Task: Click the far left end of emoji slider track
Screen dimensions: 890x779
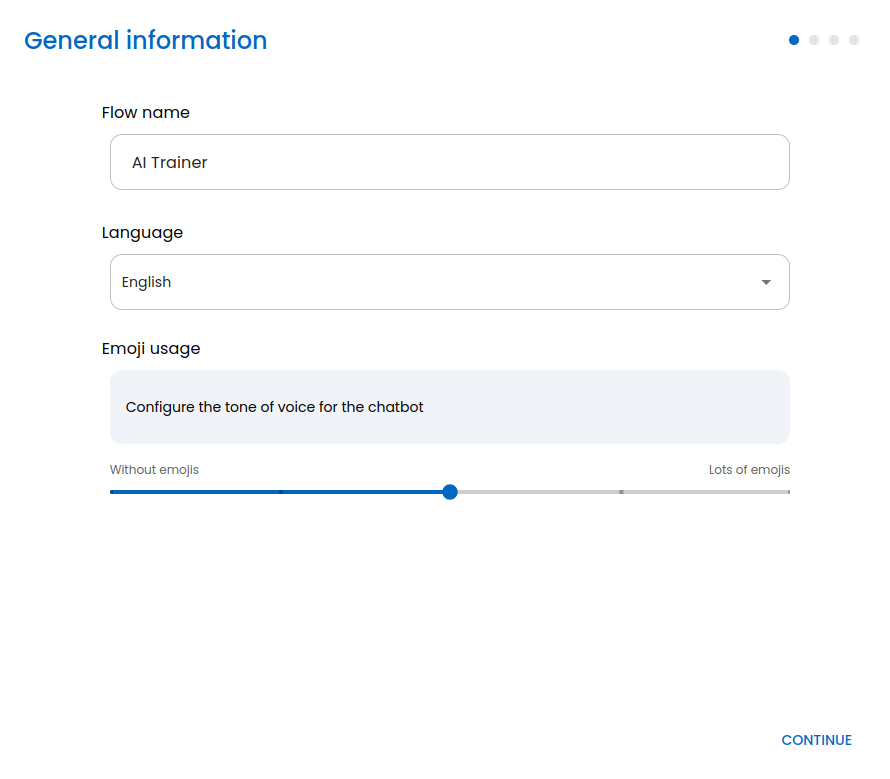Action: (x=112, y=492)
